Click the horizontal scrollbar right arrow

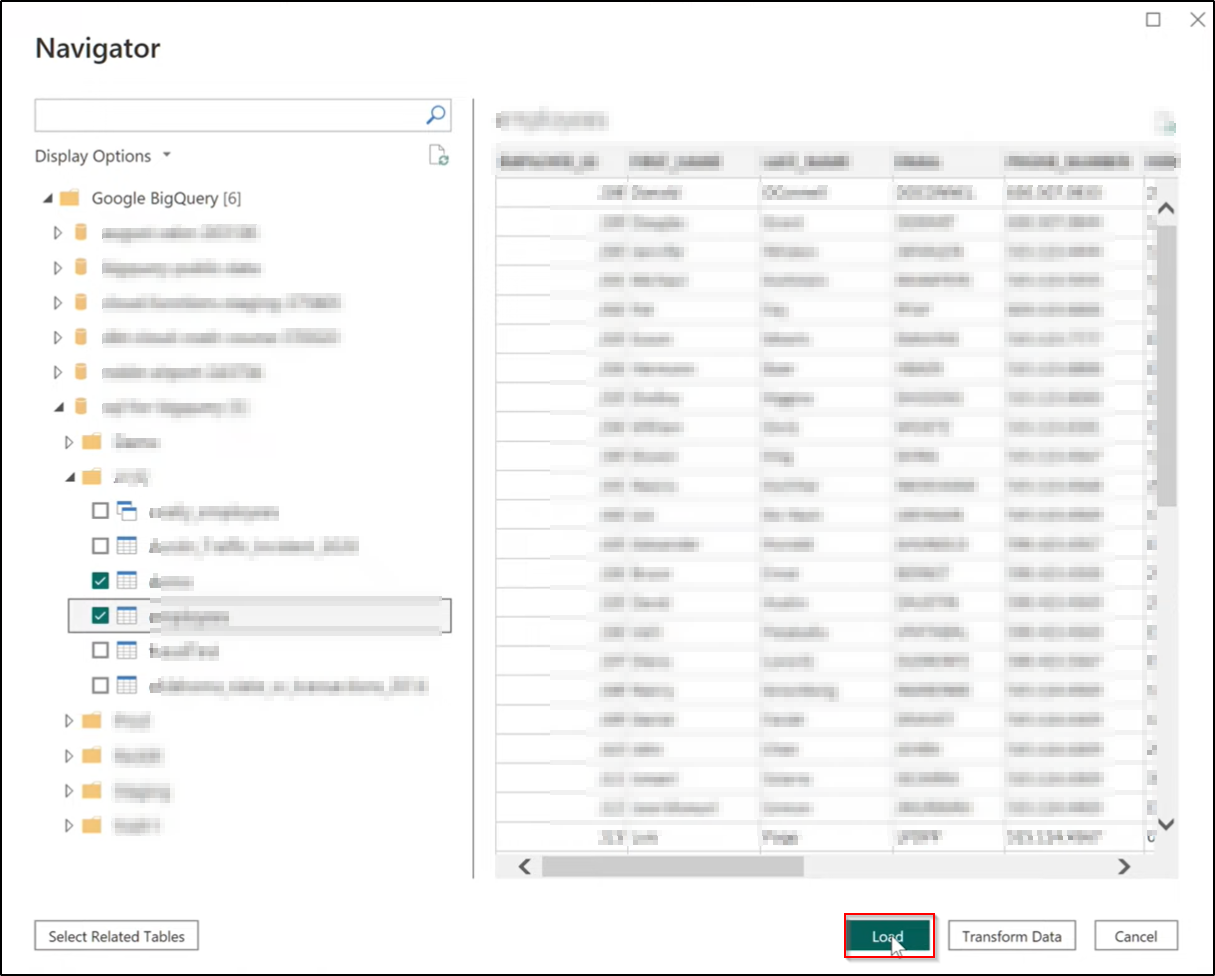[1124, 866]
